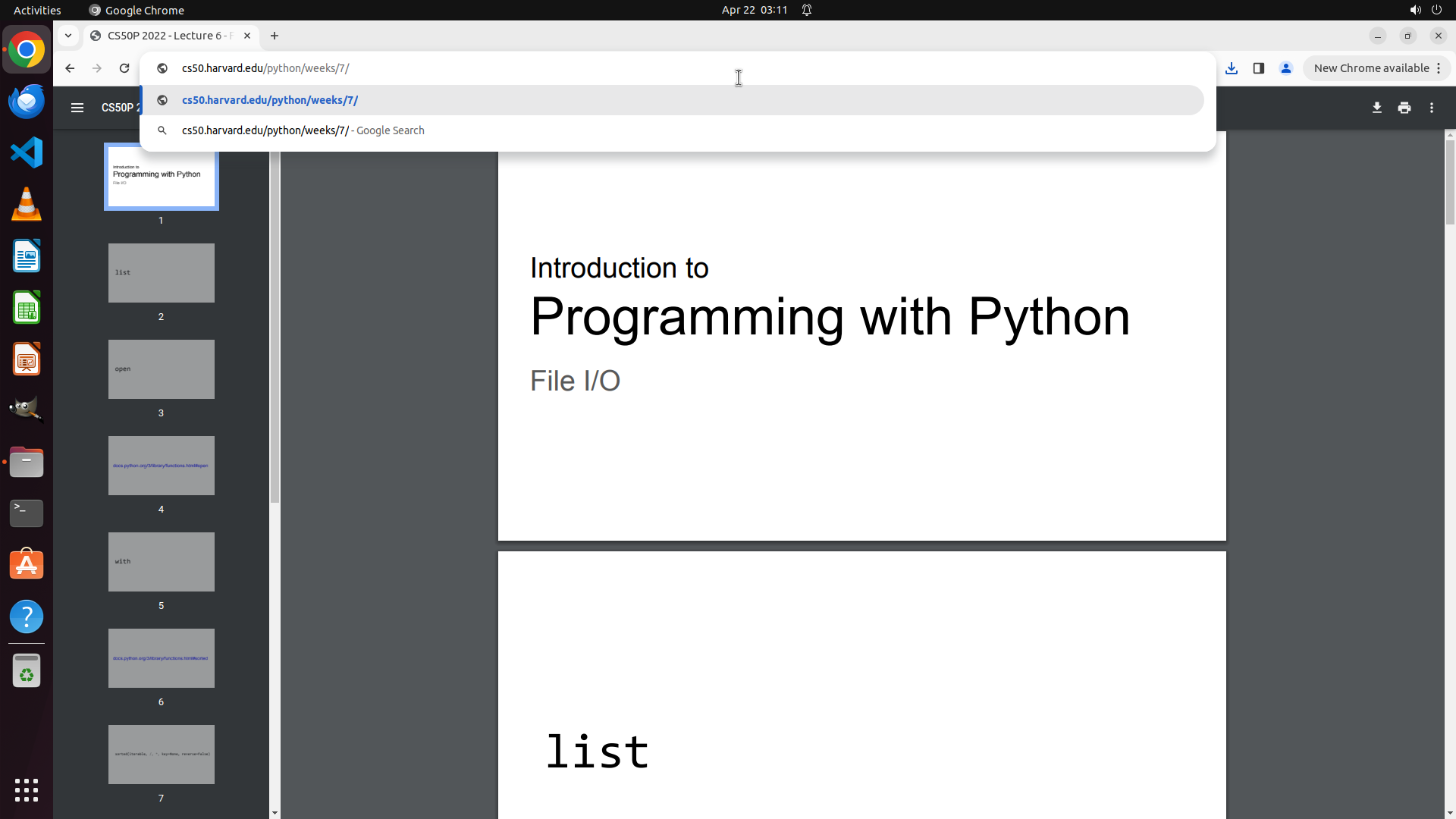Image resolution: width=1456 pixels, height=819 pixels.
Task: Open Chrome profile avatar
Action: (1286, 68)
